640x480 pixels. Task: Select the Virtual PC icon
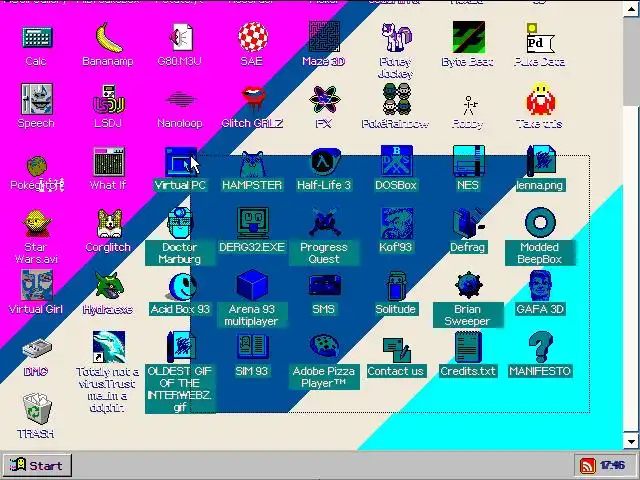click(x=180, y=162)
